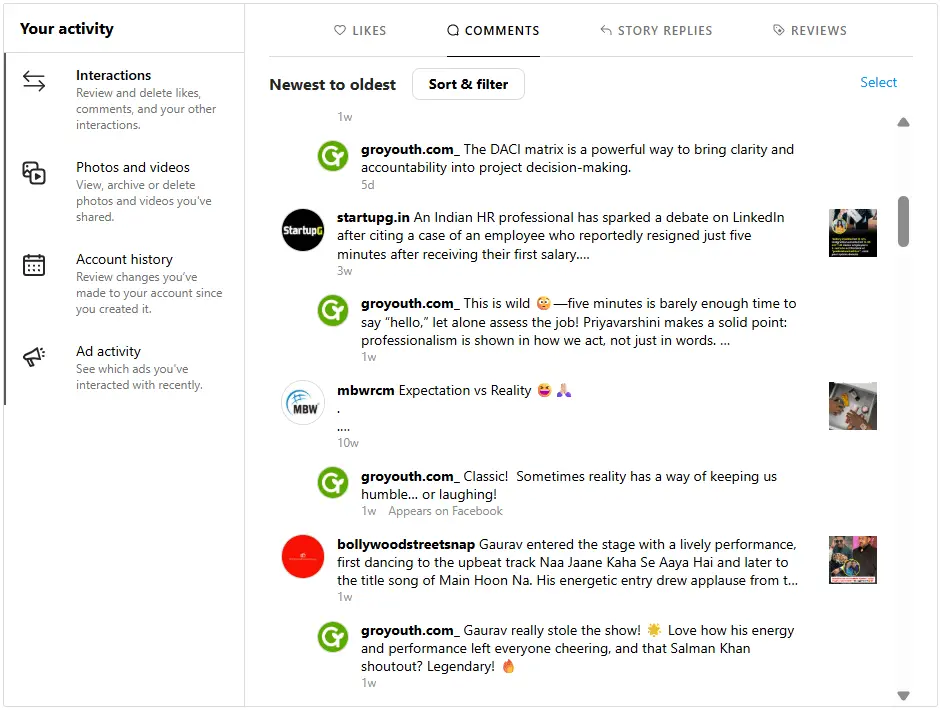Select the Comments tab
This screenshot has height=710, width=940.
[x=493, y=30]
